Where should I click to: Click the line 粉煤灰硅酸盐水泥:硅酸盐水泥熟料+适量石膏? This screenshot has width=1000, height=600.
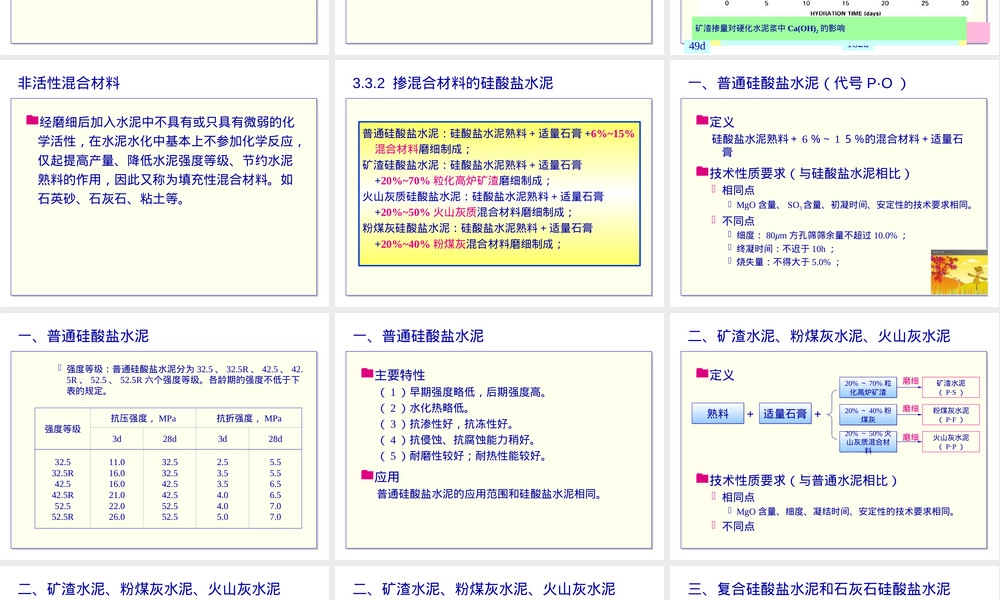tap(478, 228)
